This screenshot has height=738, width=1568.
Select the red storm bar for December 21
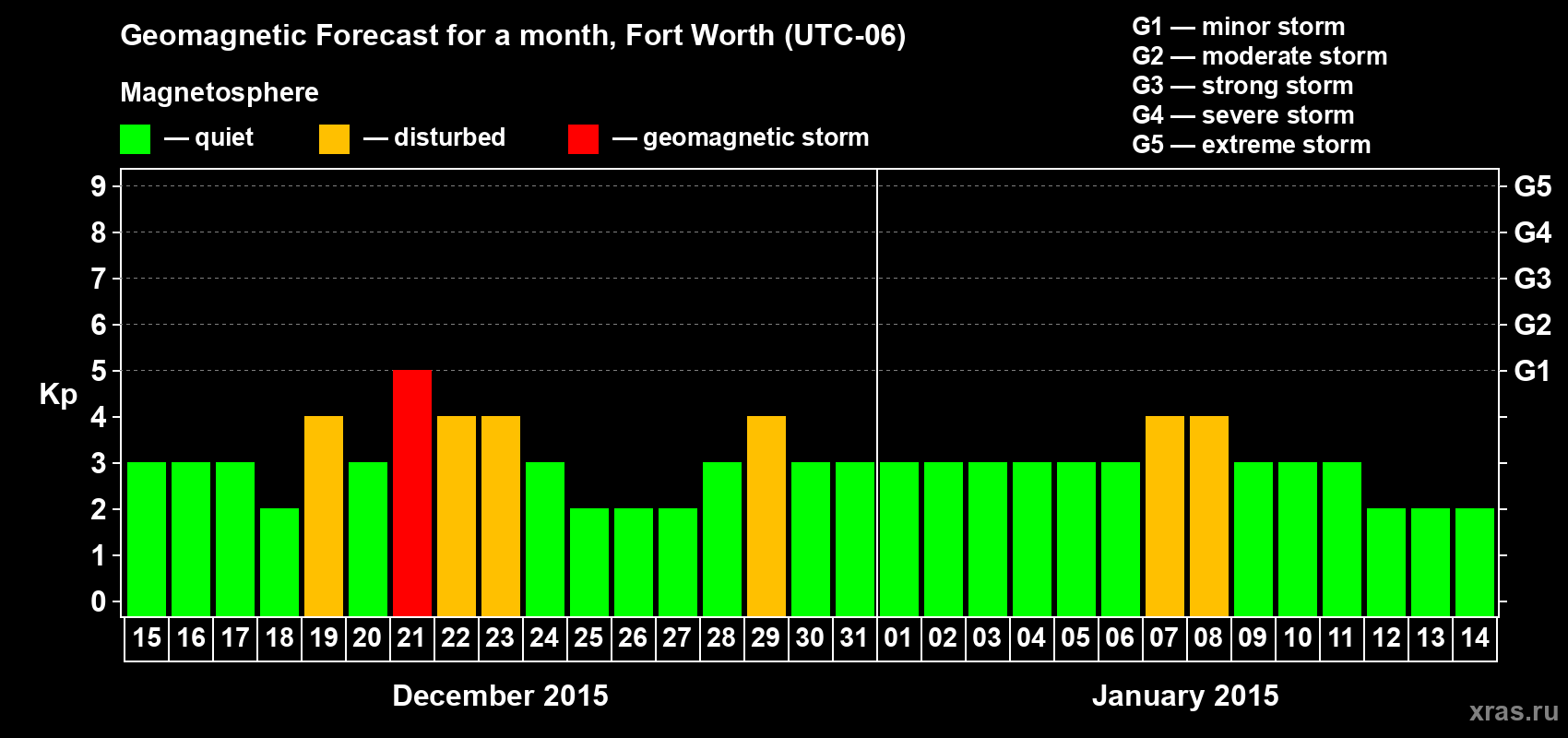click(412, 493)
